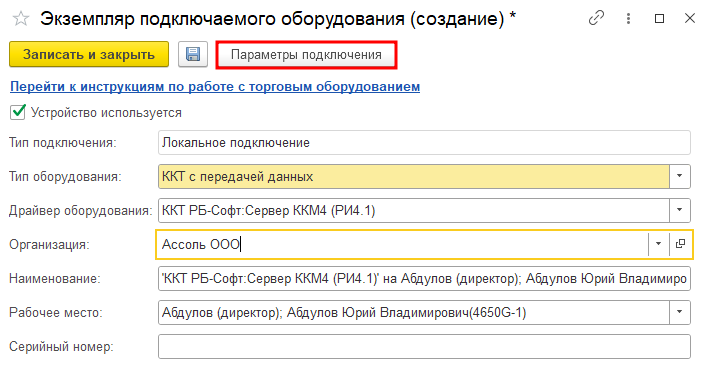Click the 'Тип подключения' field
Image resolution: width=704 pixels, height=365 pixels.
tap(424, 142)
